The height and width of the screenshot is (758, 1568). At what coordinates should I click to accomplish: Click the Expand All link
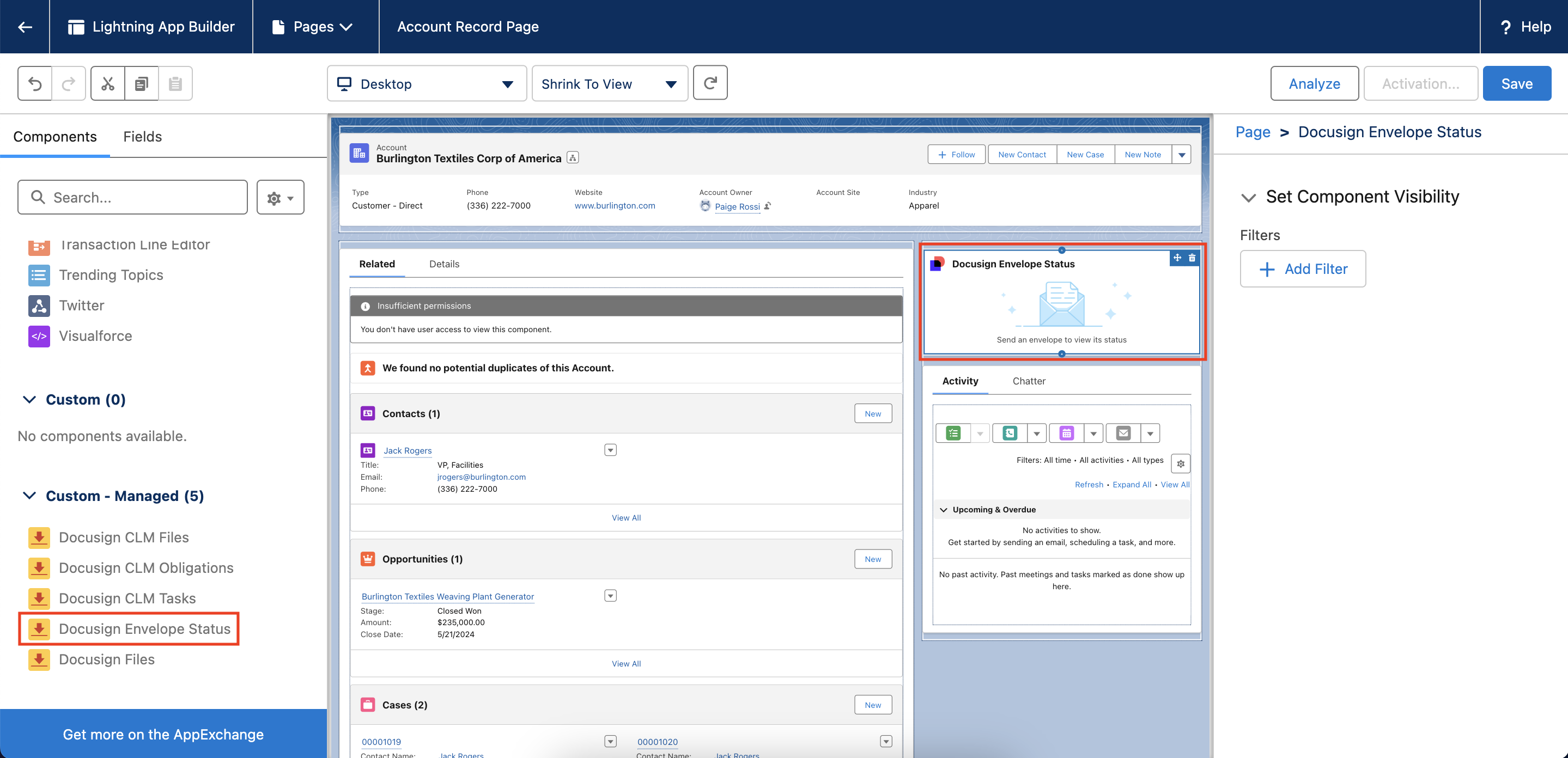(x=1131, y=484)
